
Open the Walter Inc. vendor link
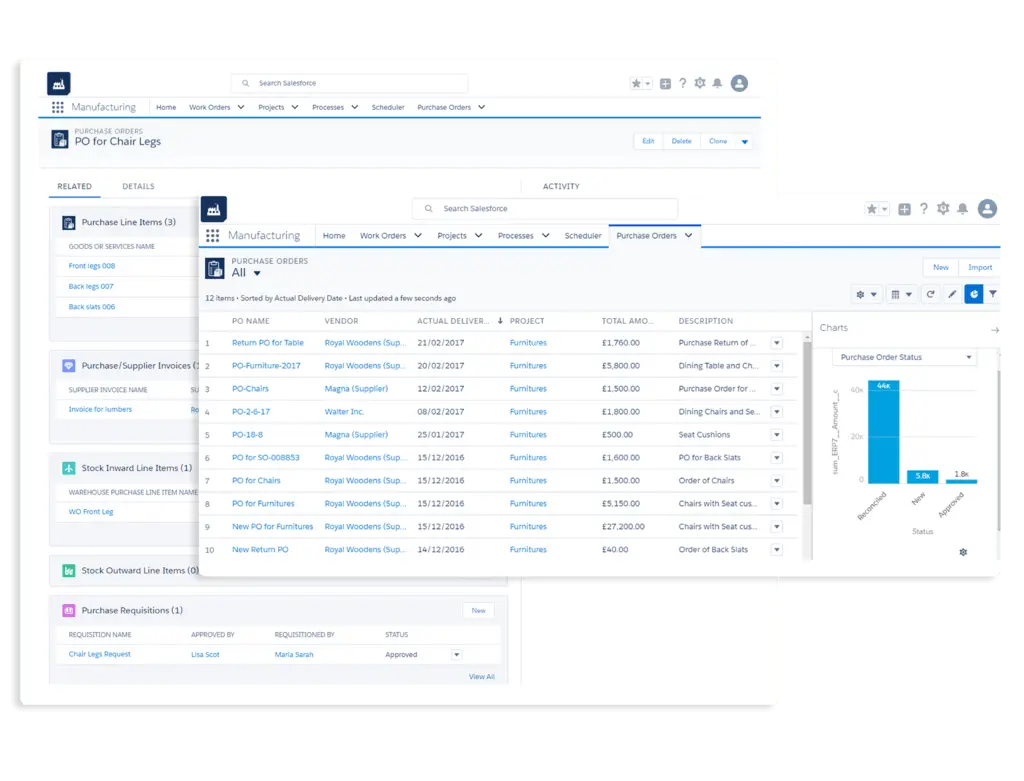(x=344, y=412)
